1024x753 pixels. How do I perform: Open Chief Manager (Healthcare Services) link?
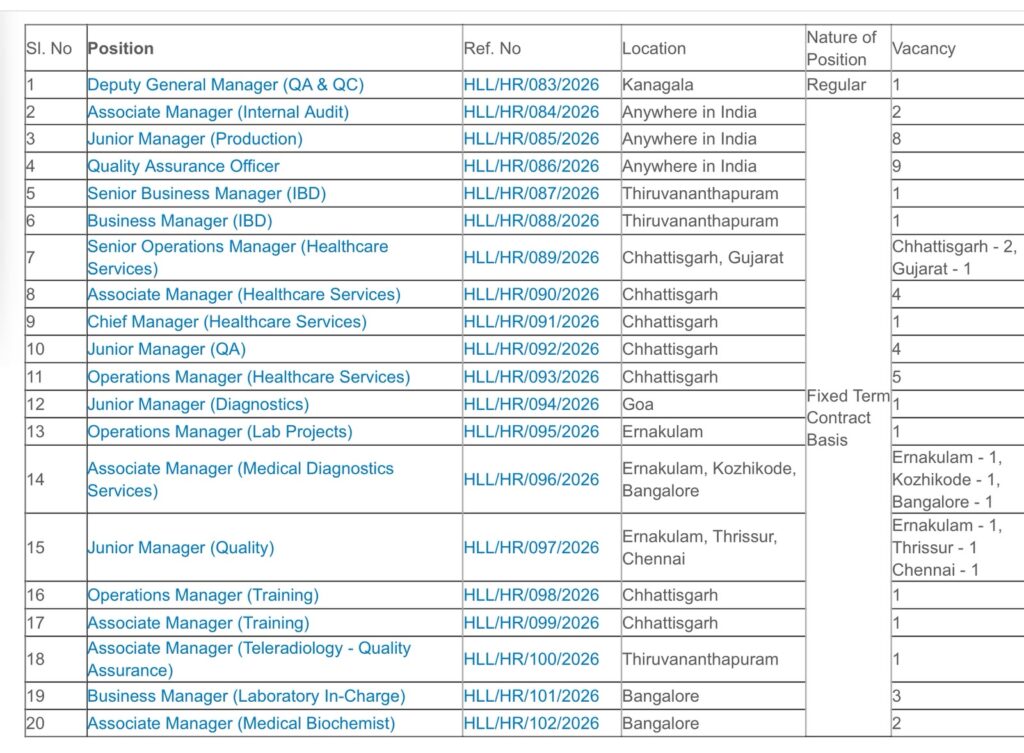227,322
